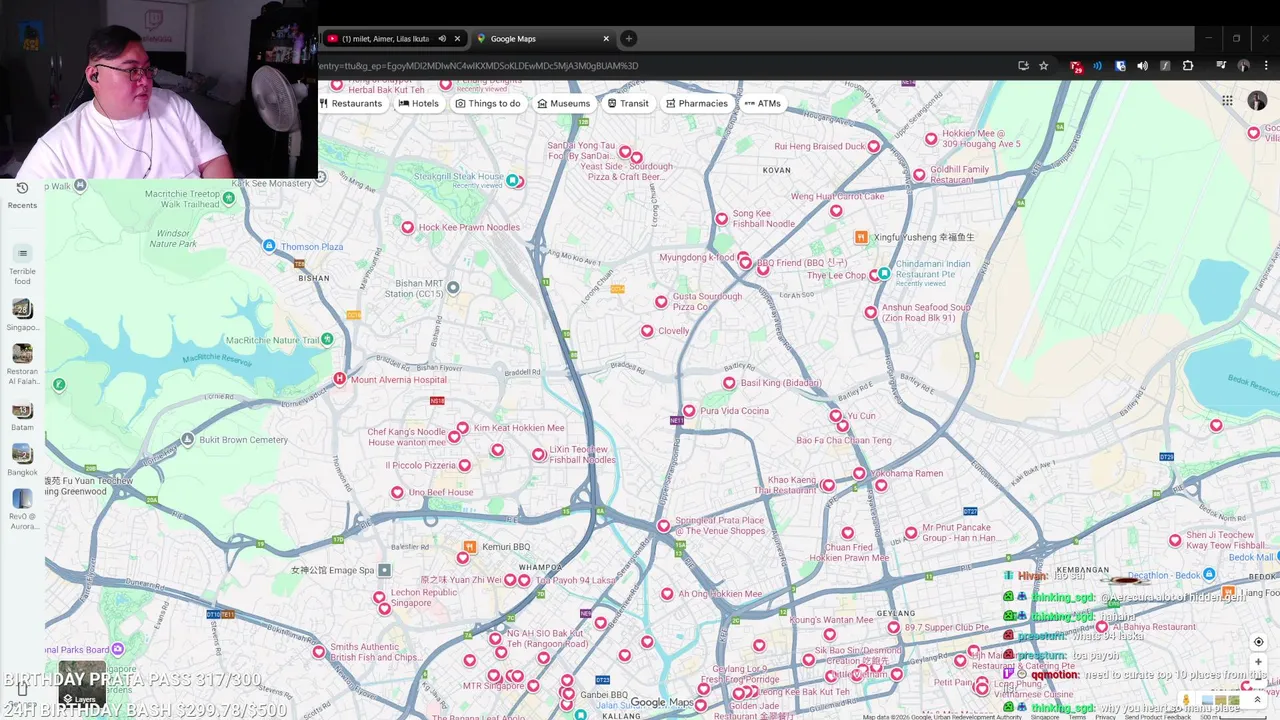
Task: Open the Send Product Feedback link
Action: click(1157, 717)
